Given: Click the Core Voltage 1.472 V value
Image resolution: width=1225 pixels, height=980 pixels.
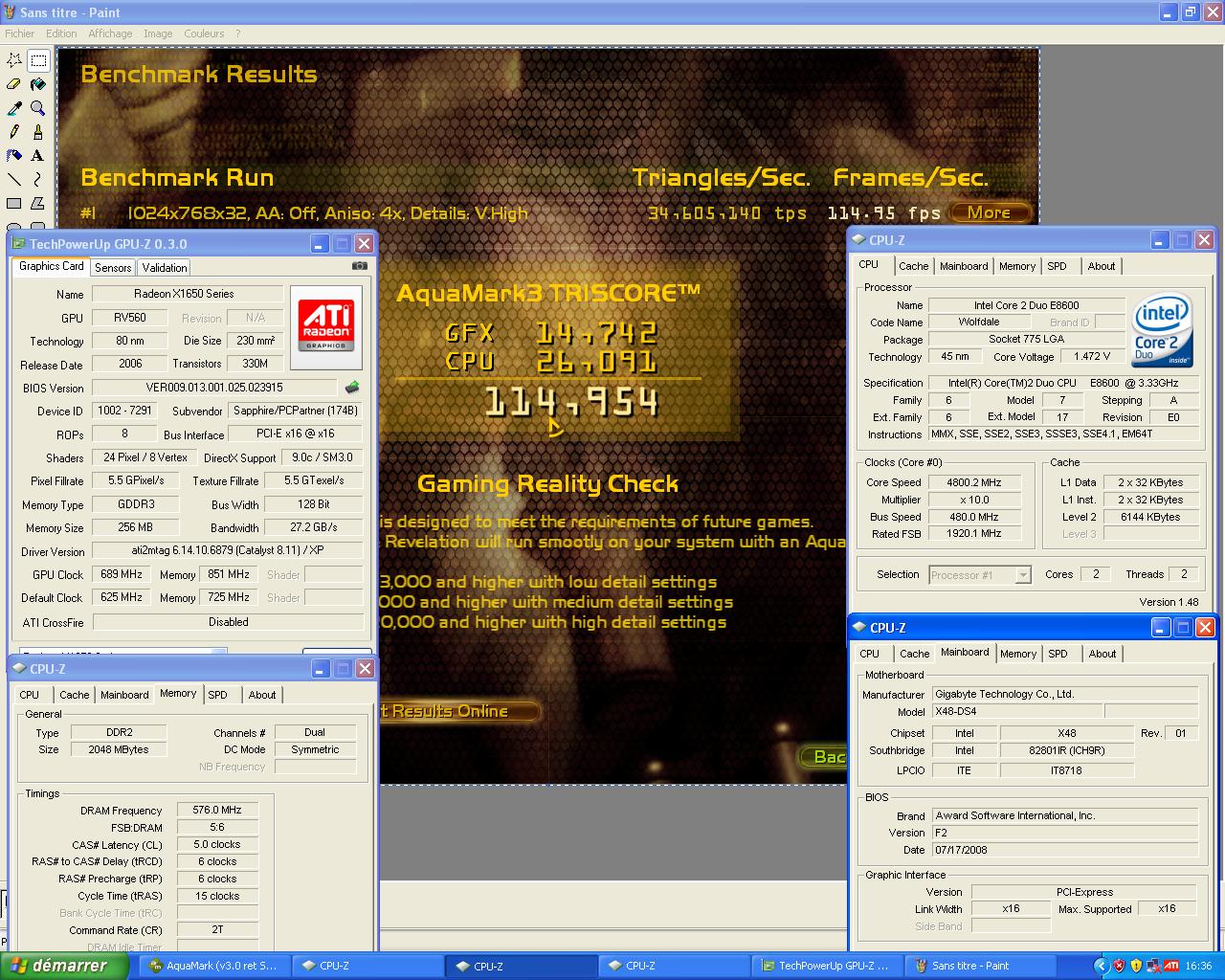Looking at the screenshot, I should point(1092,356).
